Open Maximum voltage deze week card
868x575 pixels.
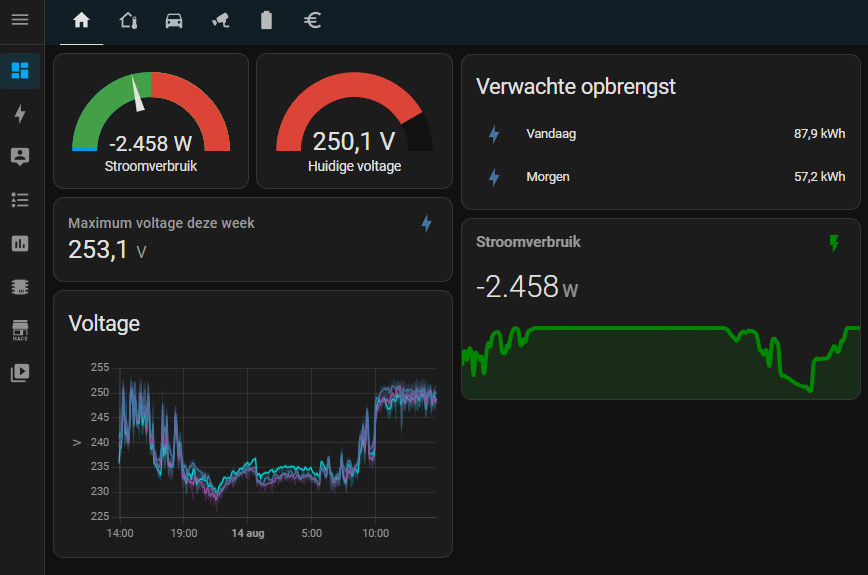(x=252, y=240)
